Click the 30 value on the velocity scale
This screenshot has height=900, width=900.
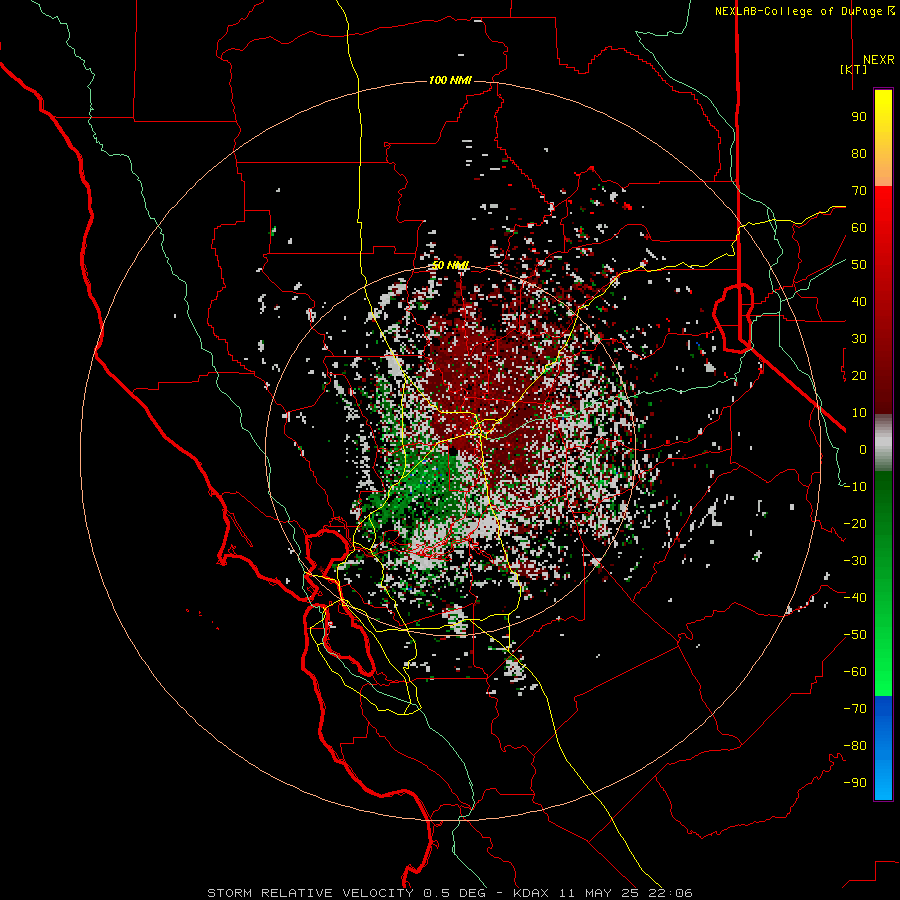point(859,339)
